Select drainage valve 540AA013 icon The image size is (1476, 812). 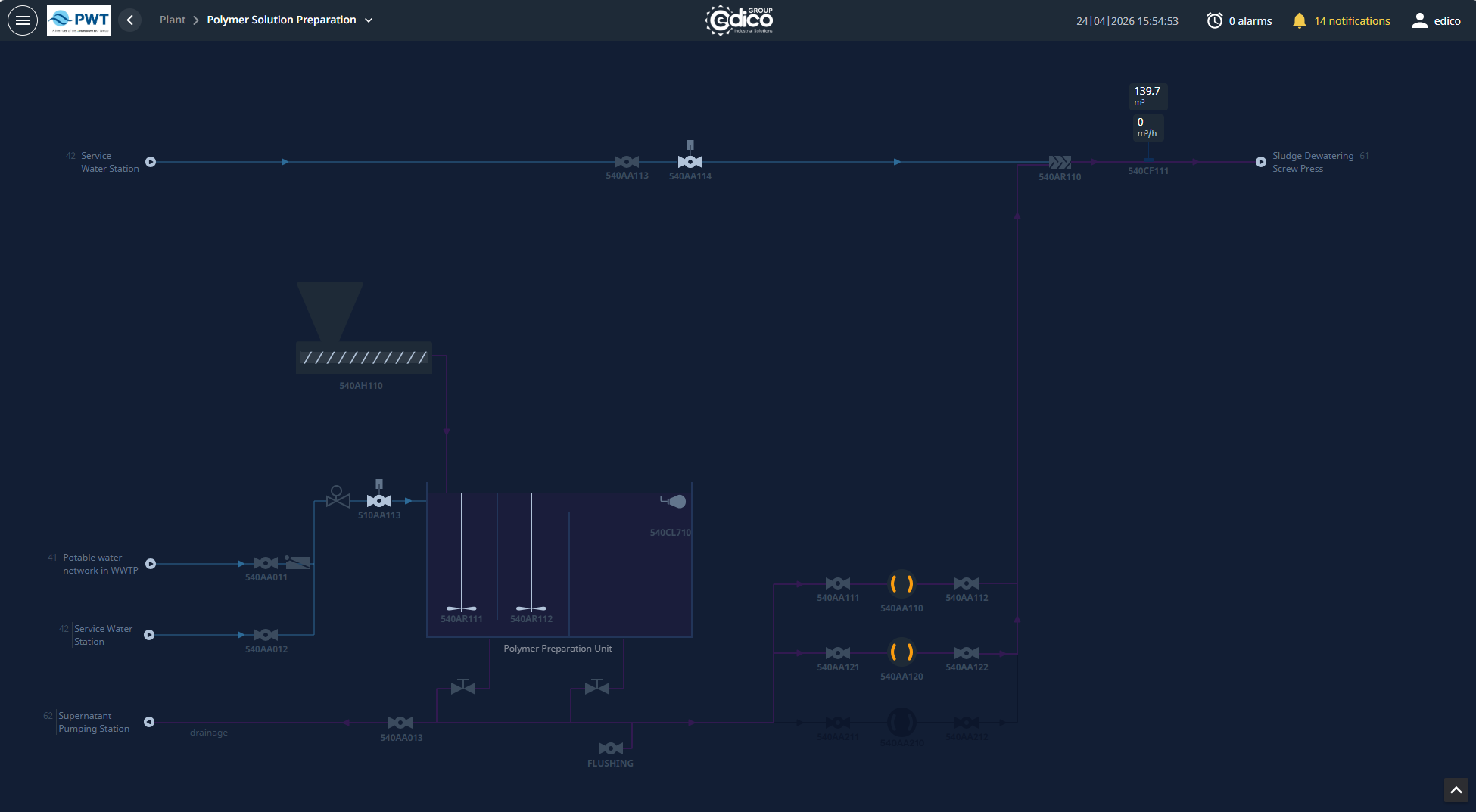tap(400, 722)
